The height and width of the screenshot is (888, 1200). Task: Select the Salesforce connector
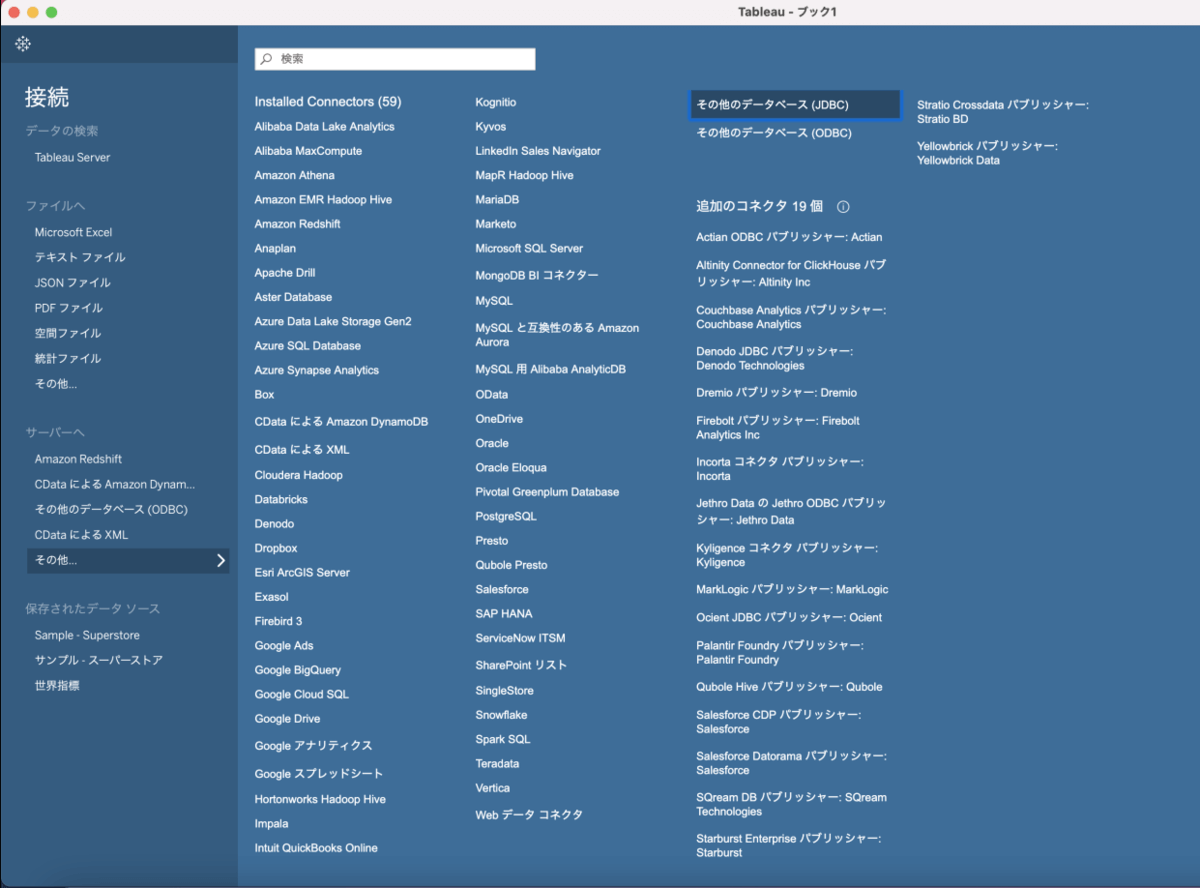[502, 589]
